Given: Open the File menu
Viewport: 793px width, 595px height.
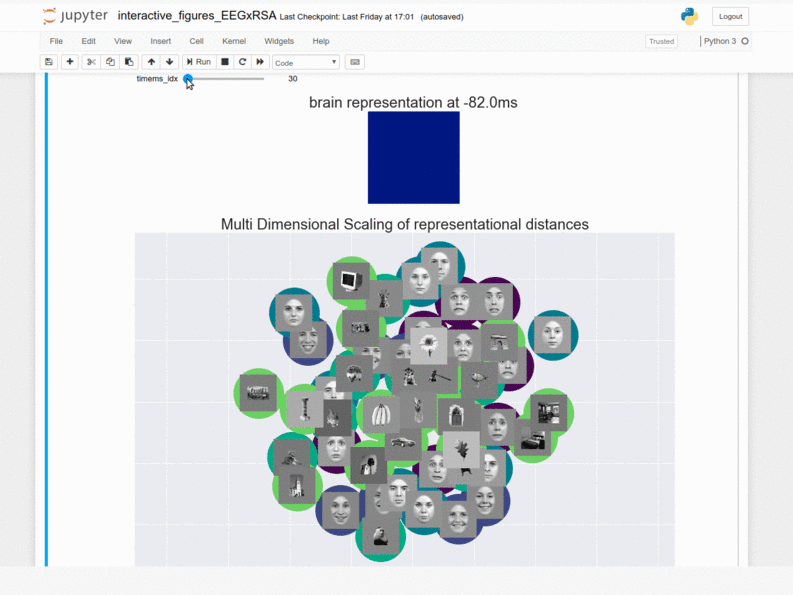Looking at the screenshot, I should (56, 41).
